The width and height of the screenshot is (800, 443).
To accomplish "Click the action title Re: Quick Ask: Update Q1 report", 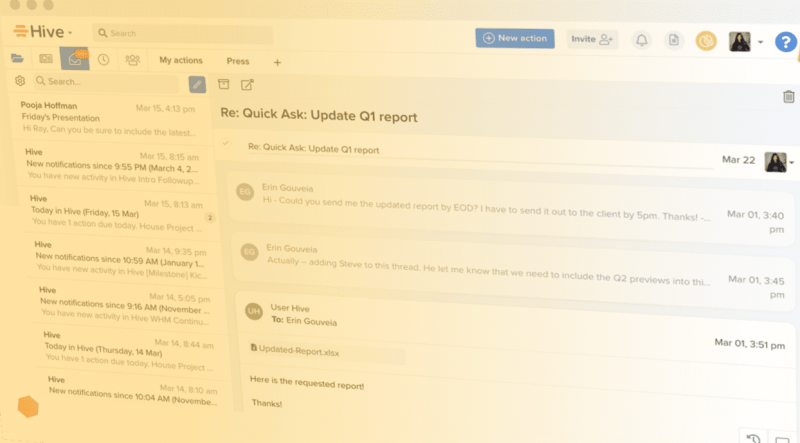I will coord(313,149).
